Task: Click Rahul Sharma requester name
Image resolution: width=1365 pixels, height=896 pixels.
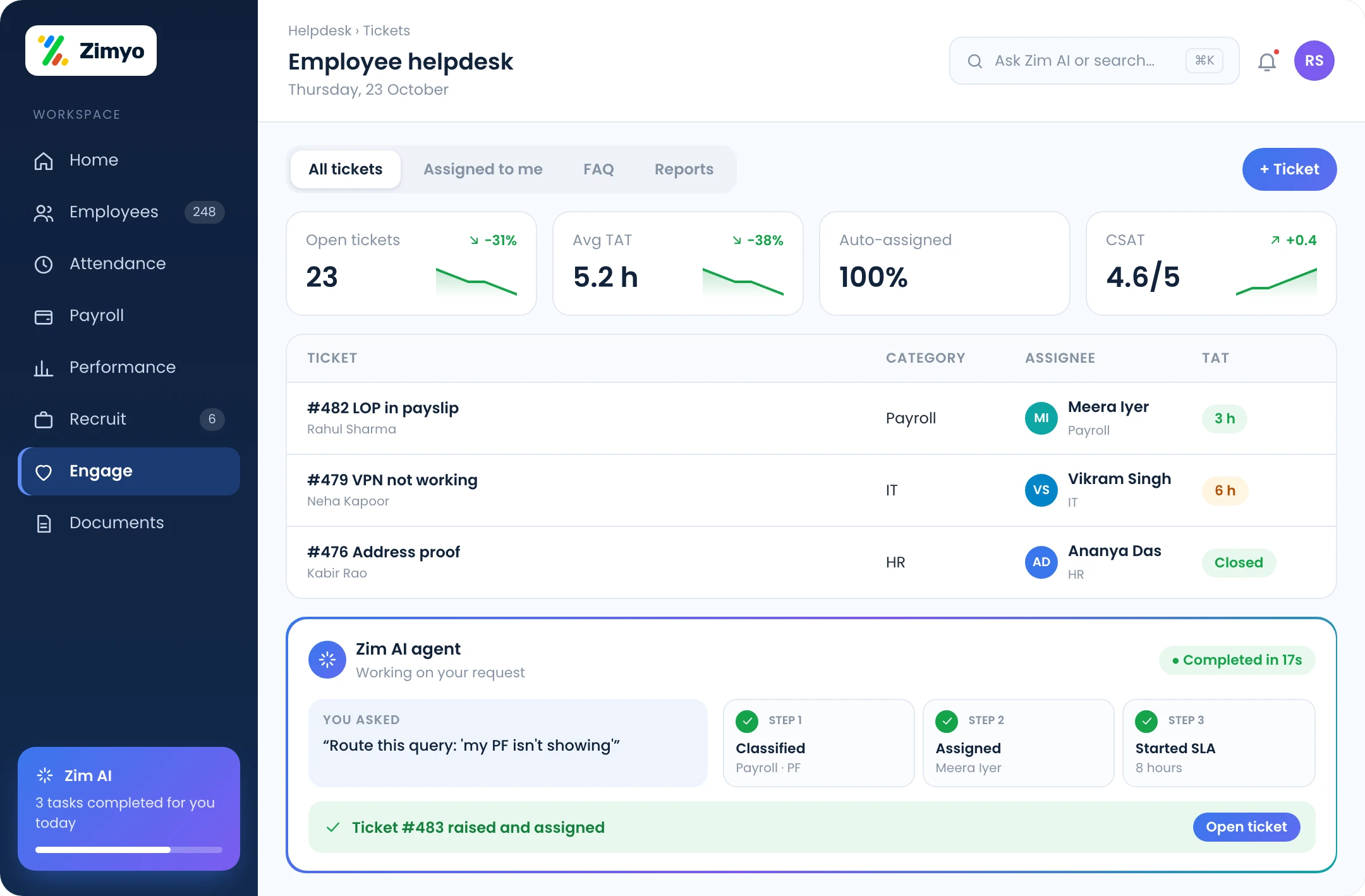Action: [351, 430]
